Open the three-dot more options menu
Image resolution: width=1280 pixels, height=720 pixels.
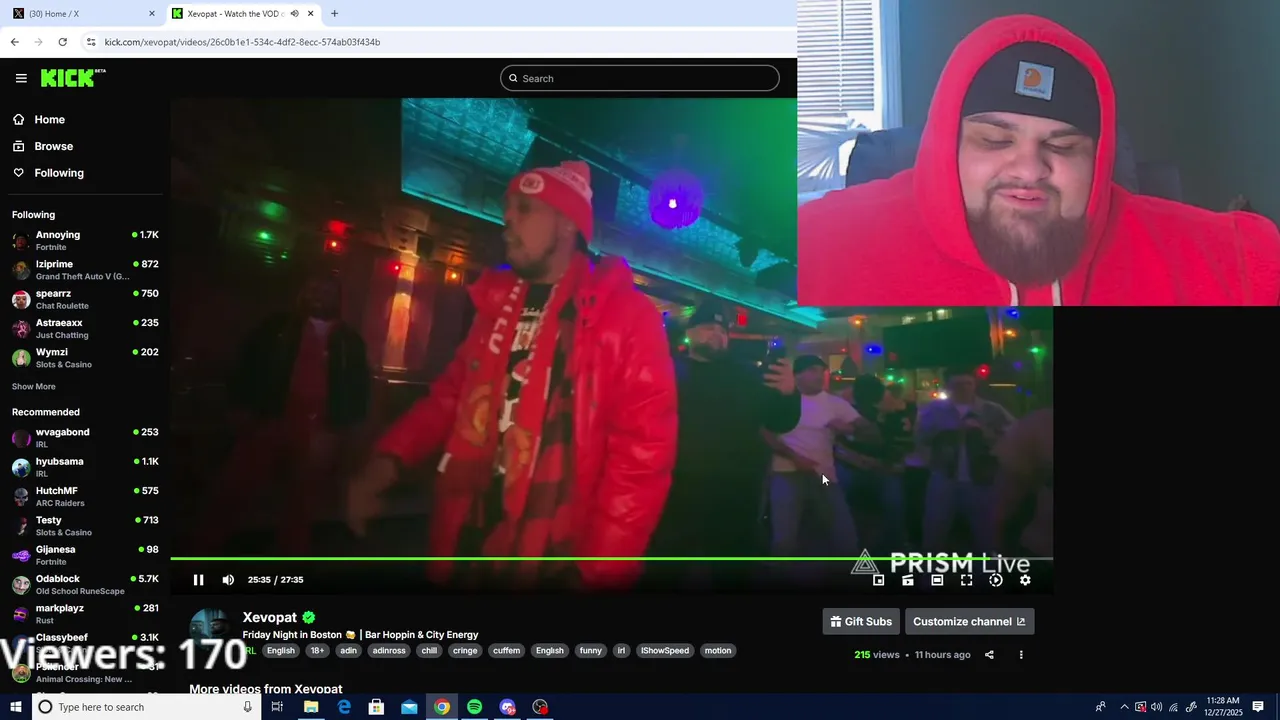click(1021, 655)
